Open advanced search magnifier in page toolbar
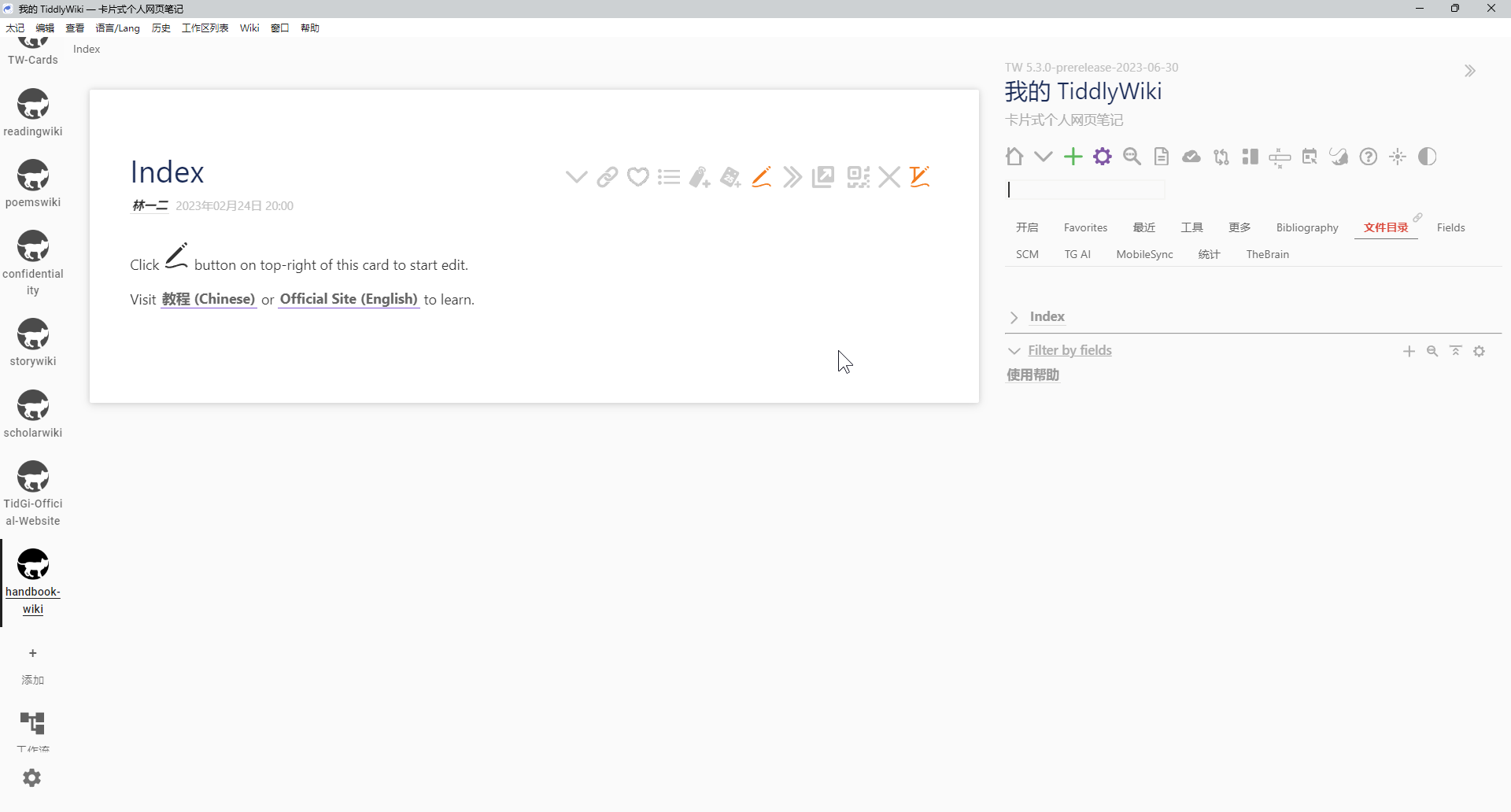Image resolution: width=1511 pixels, height=812 pixels. 1132,157
